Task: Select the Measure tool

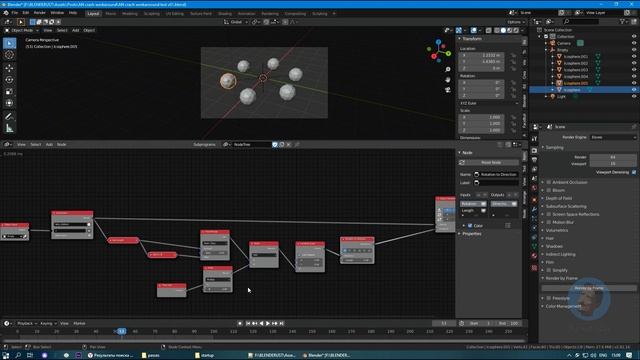Action: pos(9,129)
